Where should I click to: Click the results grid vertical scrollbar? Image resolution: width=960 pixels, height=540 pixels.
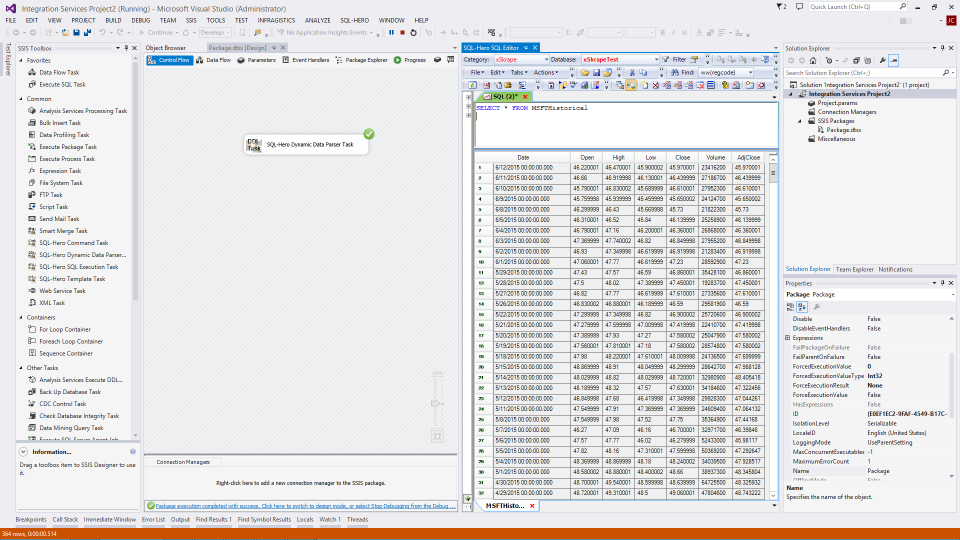point(773,327)
